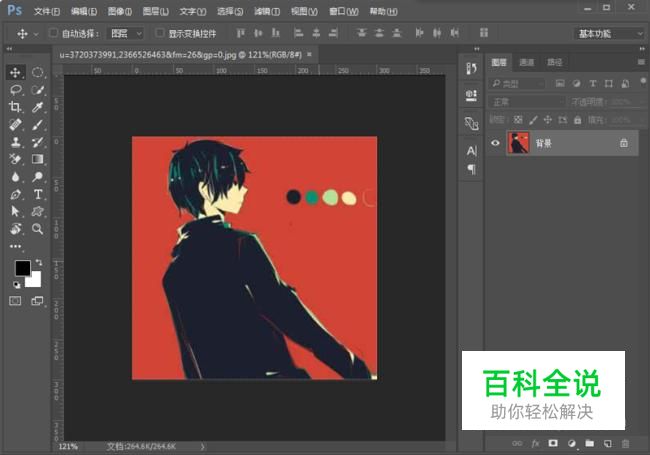Toggle the layer filter on/off switch
Screen dimensions: 650x455
click(x=643, y=81)
